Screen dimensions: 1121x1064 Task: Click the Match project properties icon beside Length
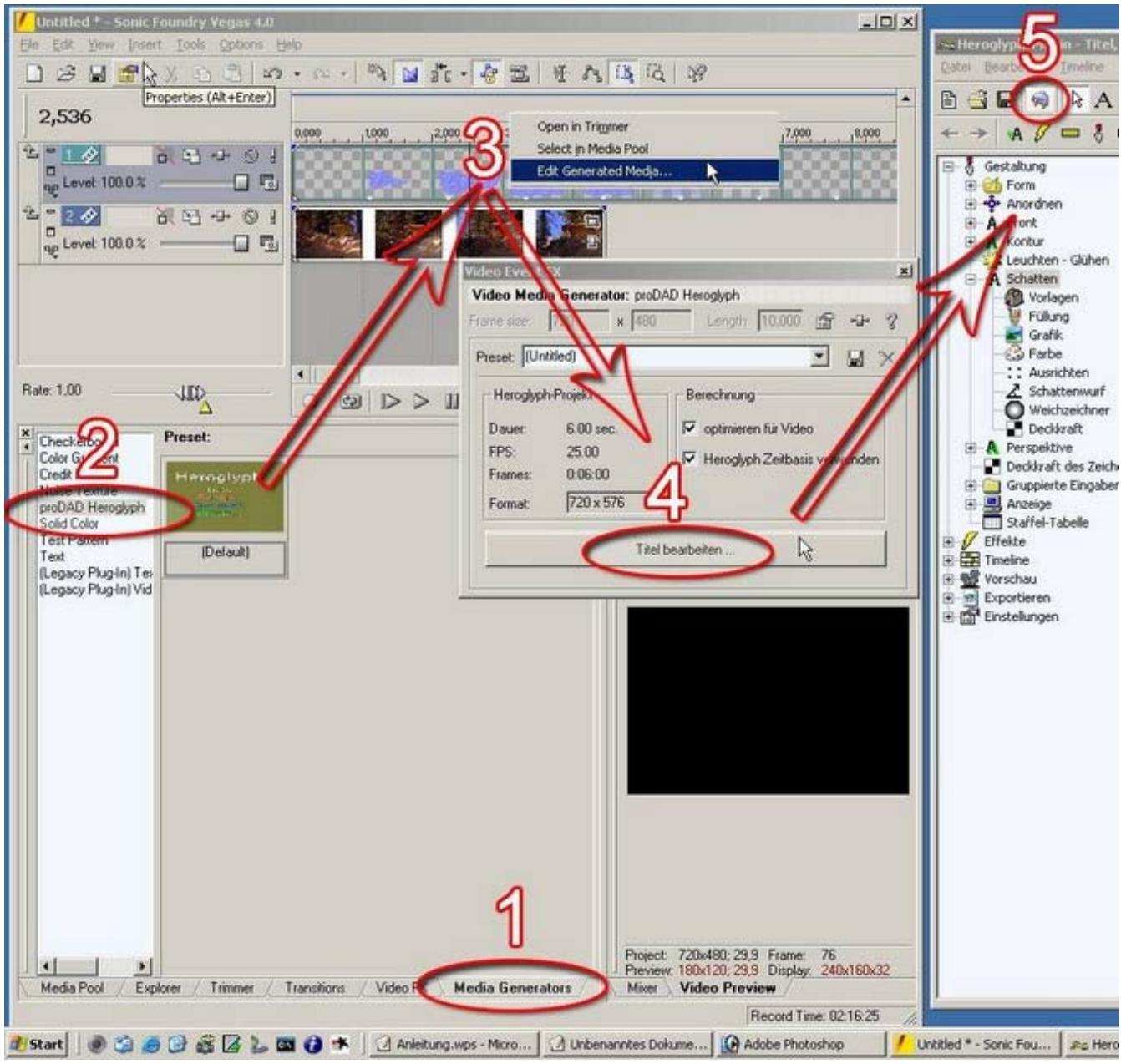(x=824, y=321)
